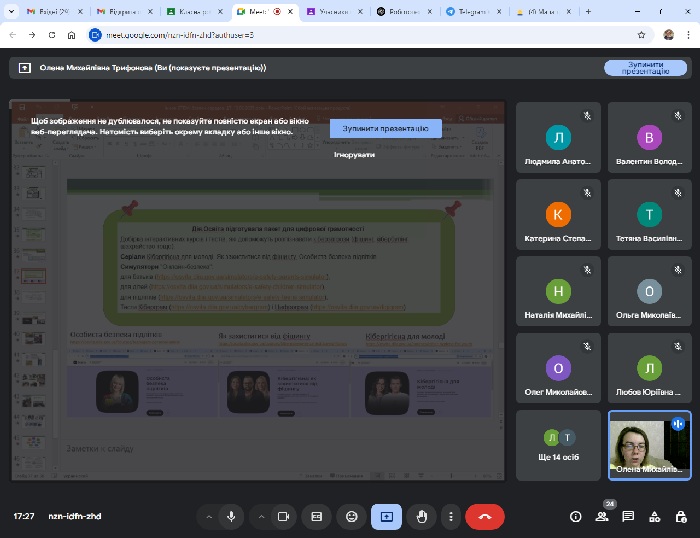Open the in-call chat panel
This screenshot has height=538, width=700.
628,516
